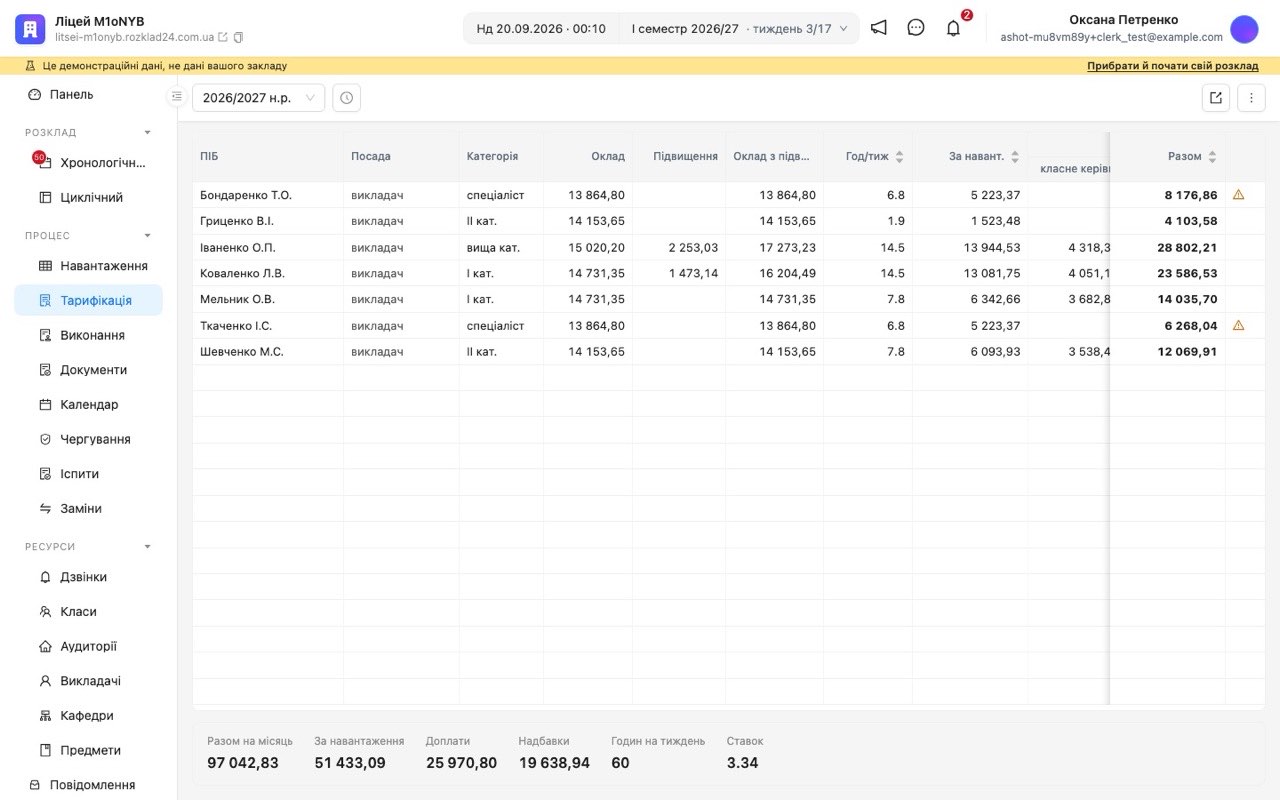This screenshot has height=800, width=1280.
Task: Copy the school URL via copy icon
Action: (238, 37)
